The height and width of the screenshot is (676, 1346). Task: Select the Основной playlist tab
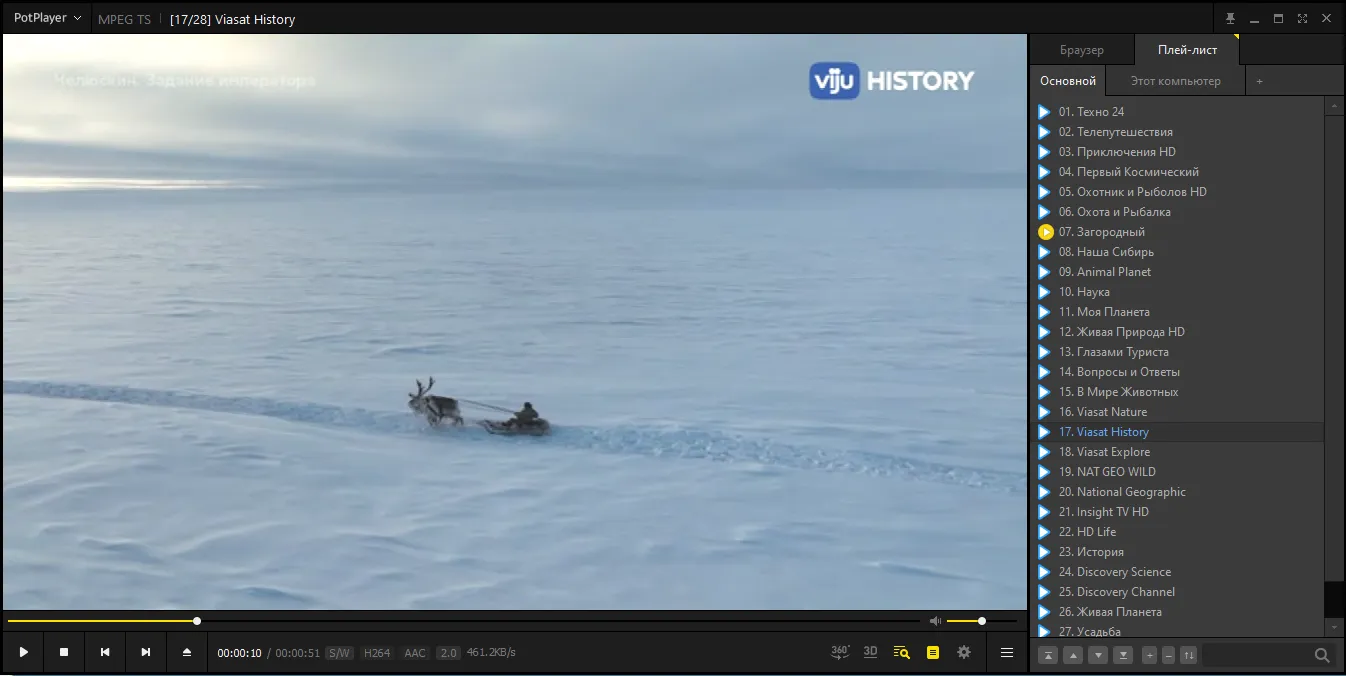(1068, 81)
